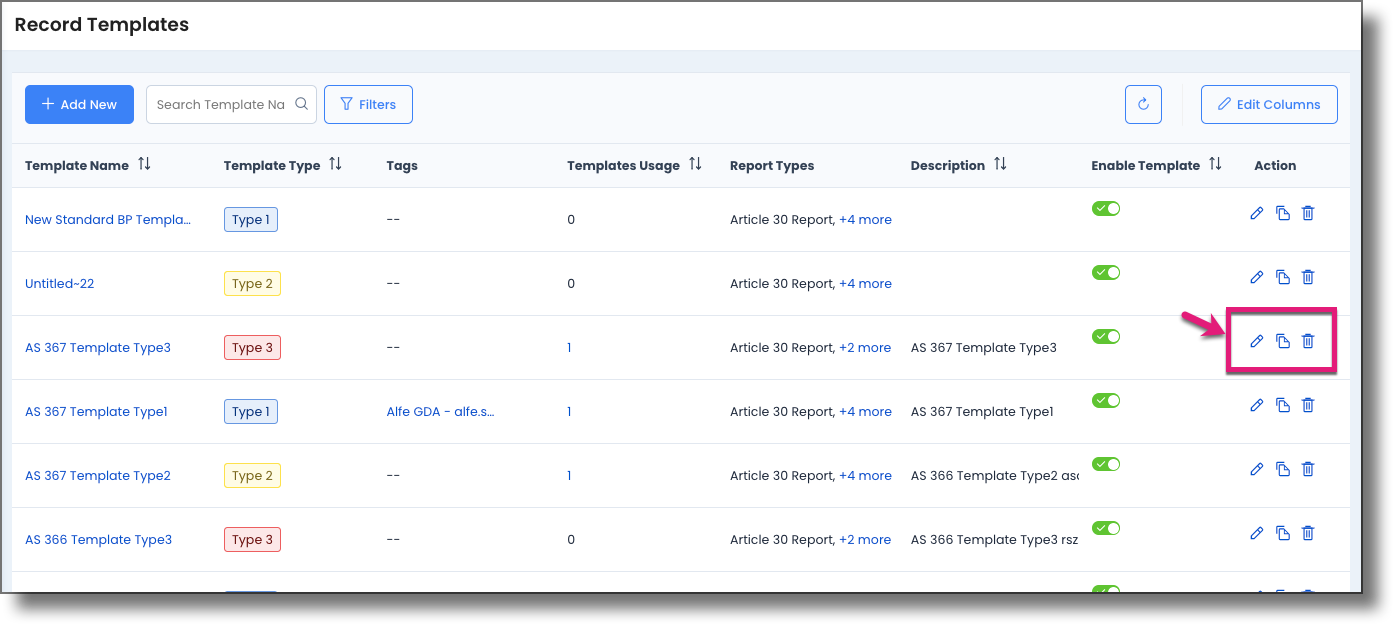
Task: Duplicate the AS 367 Template Type3 template
Action: (x=1282, y=341)
